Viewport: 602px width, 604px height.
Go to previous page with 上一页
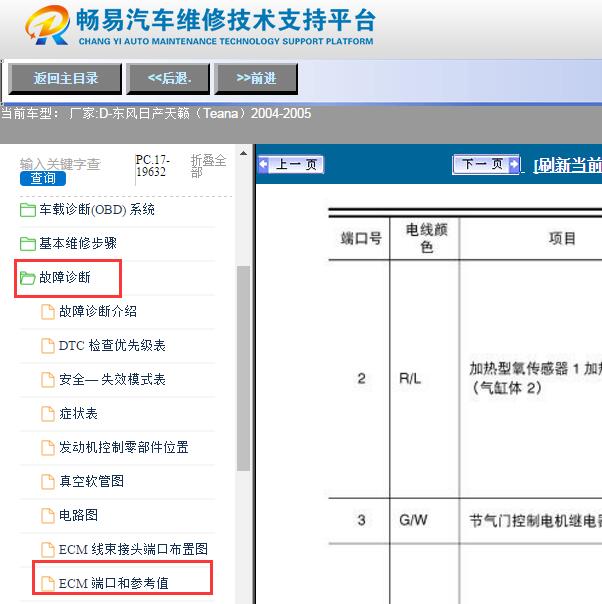(x=291, y=164)
